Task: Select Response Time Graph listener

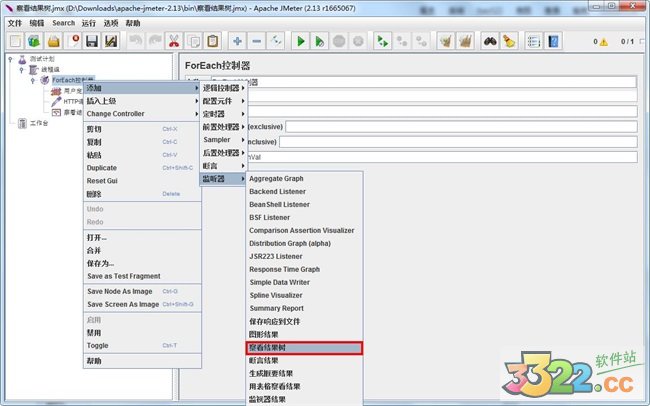Action: pos(304,269)
